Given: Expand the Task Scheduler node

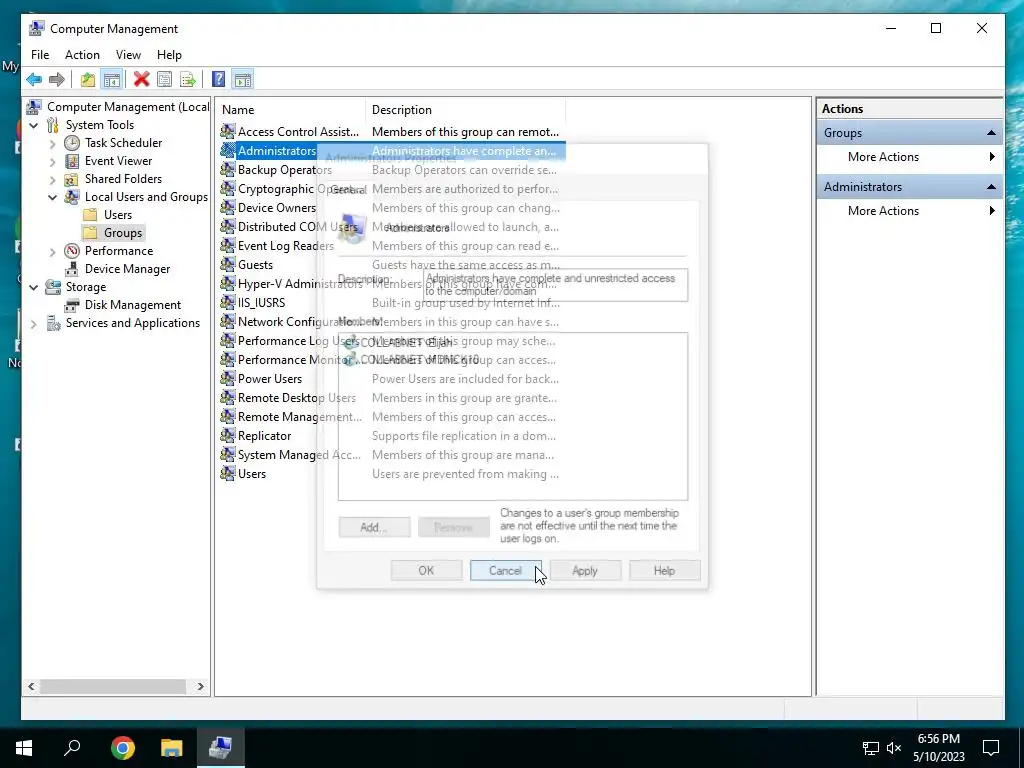Looking at the screenshot, I should pyautogui.click(x=53, y=143).
